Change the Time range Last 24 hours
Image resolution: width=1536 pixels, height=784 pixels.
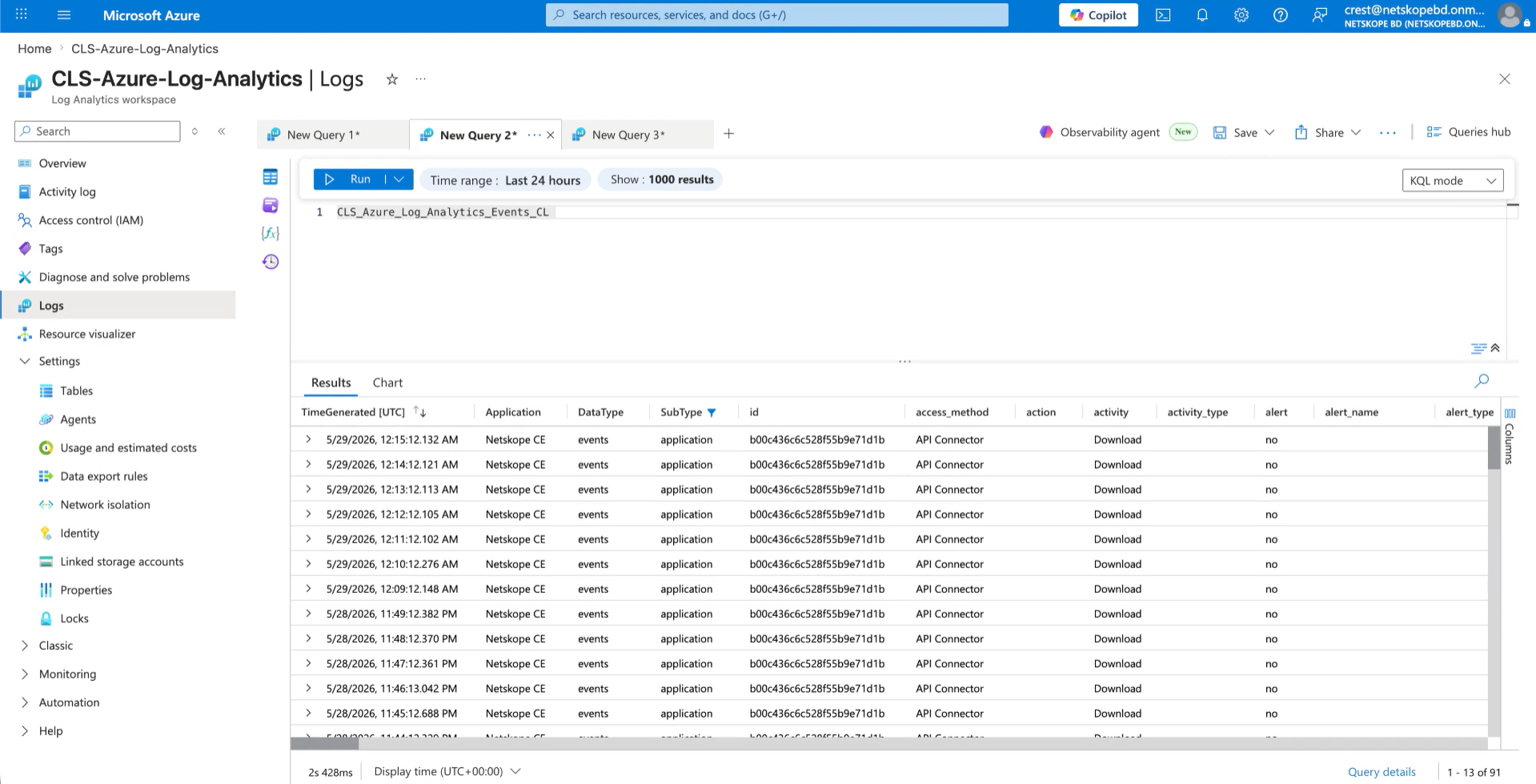[505, 180]
